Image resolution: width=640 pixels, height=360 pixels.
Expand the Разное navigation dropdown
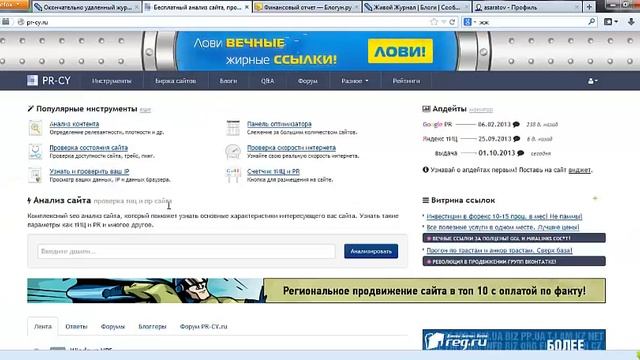pyautogui.click(x=355, y=81)
